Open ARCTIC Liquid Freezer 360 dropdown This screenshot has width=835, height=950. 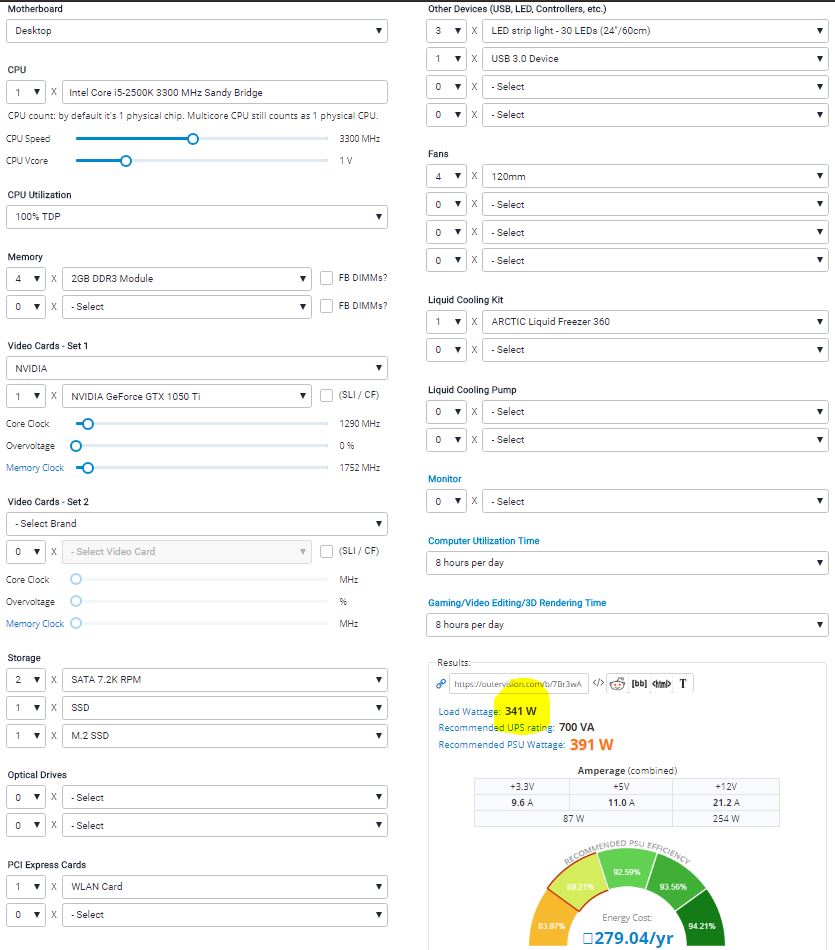(655, 322)
